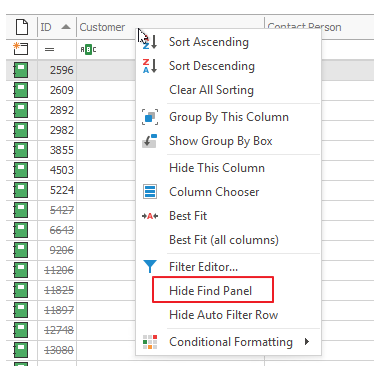Click the Group By This Column icon

tap(150, 117)
